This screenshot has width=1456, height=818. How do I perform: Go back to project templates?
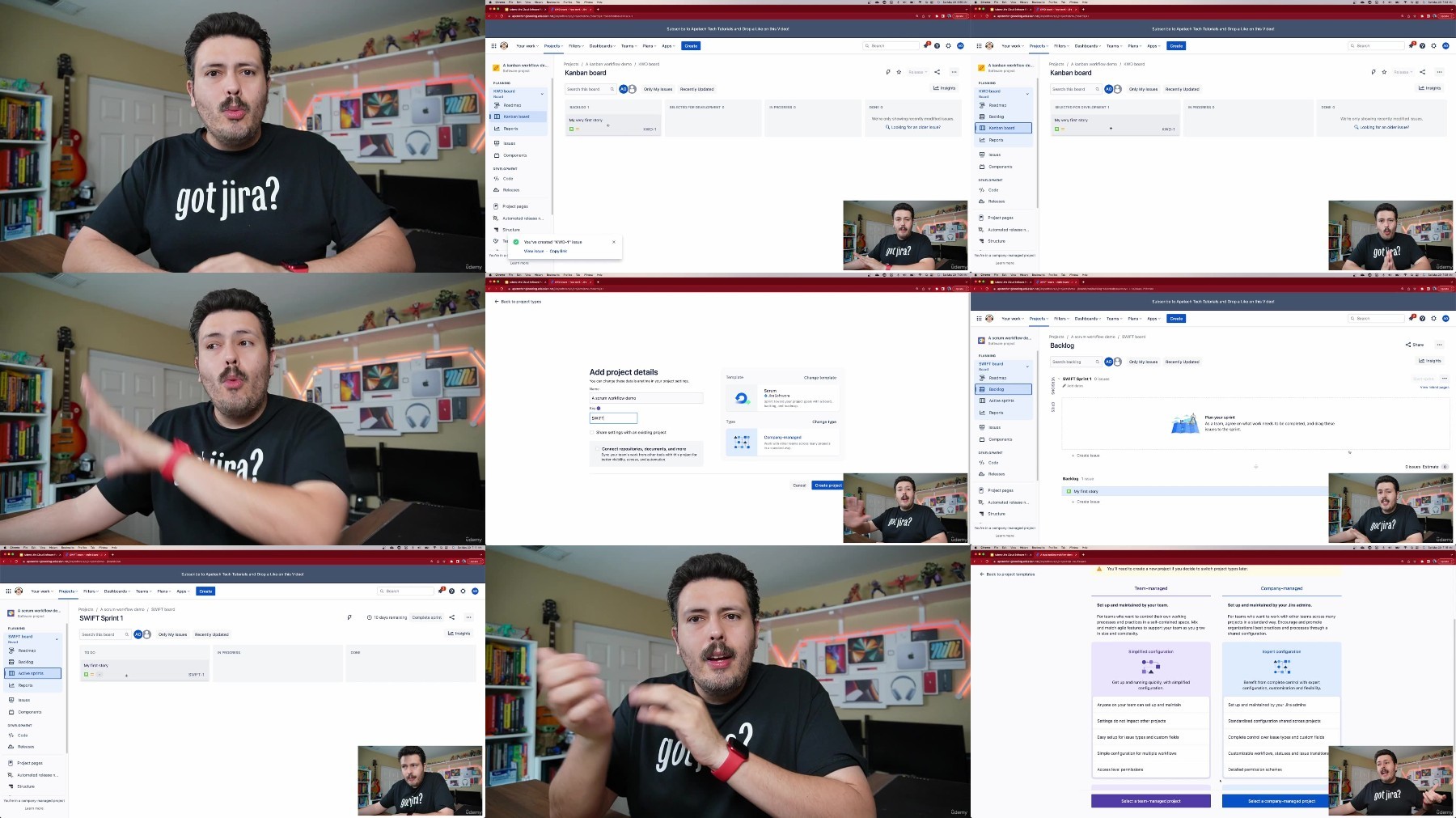(x=1007, y=574)
